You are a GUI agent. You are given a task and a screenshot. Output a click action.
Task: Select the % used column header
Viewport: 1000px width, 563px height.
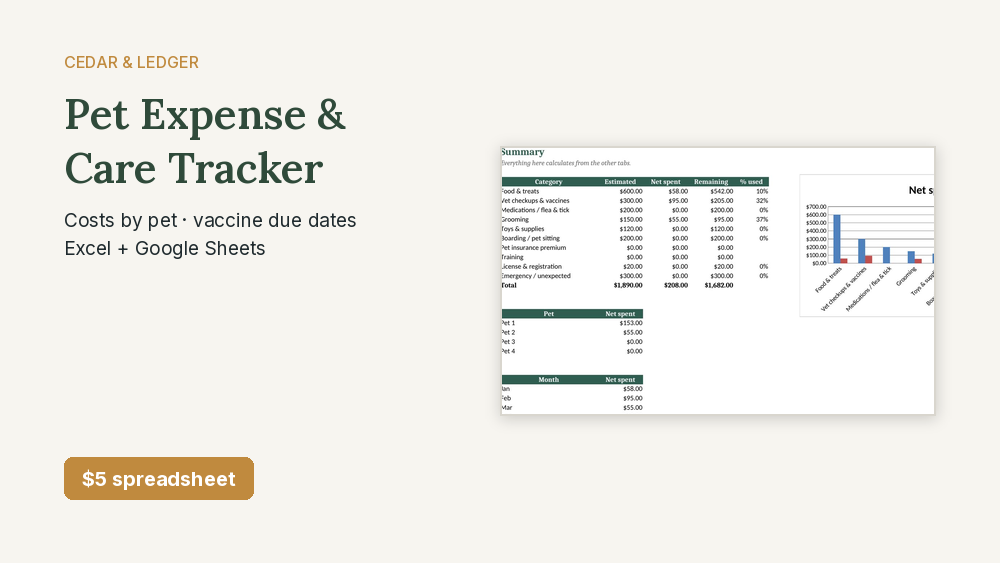(751, 182)
